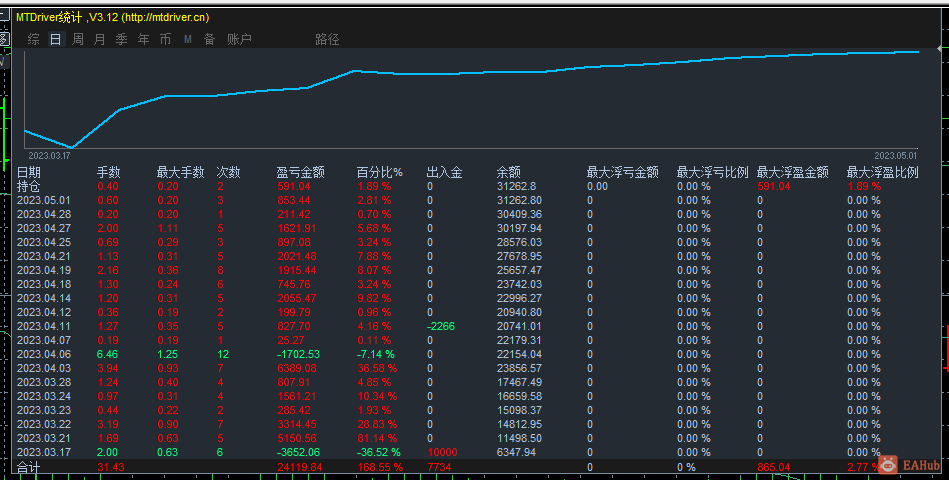Screen dimensions: 949x480
Task: Select the 2023.04.14 date row
Action: [44, 298]
